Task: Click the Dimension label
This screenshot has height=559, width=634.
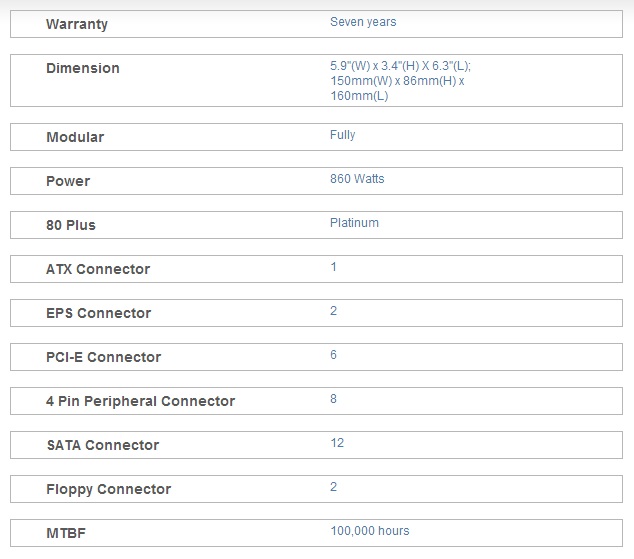Action: [83, 68]
